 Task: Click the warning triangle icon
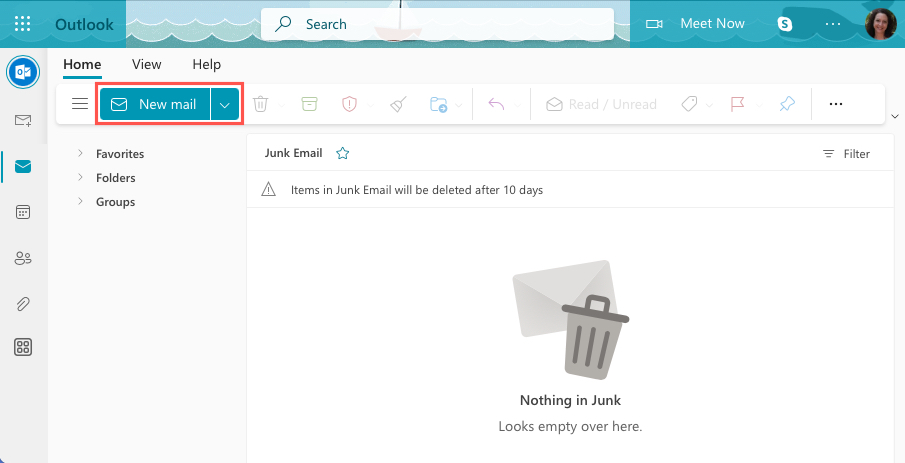268,189
